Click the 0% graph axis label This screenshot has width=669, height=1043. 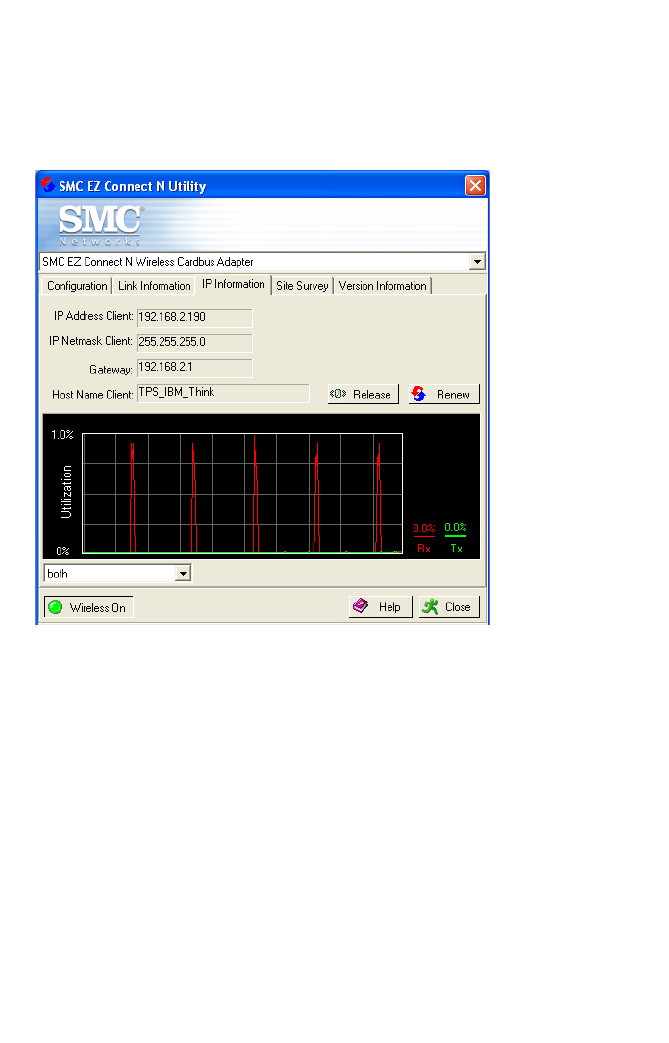(x=63, y=551)
